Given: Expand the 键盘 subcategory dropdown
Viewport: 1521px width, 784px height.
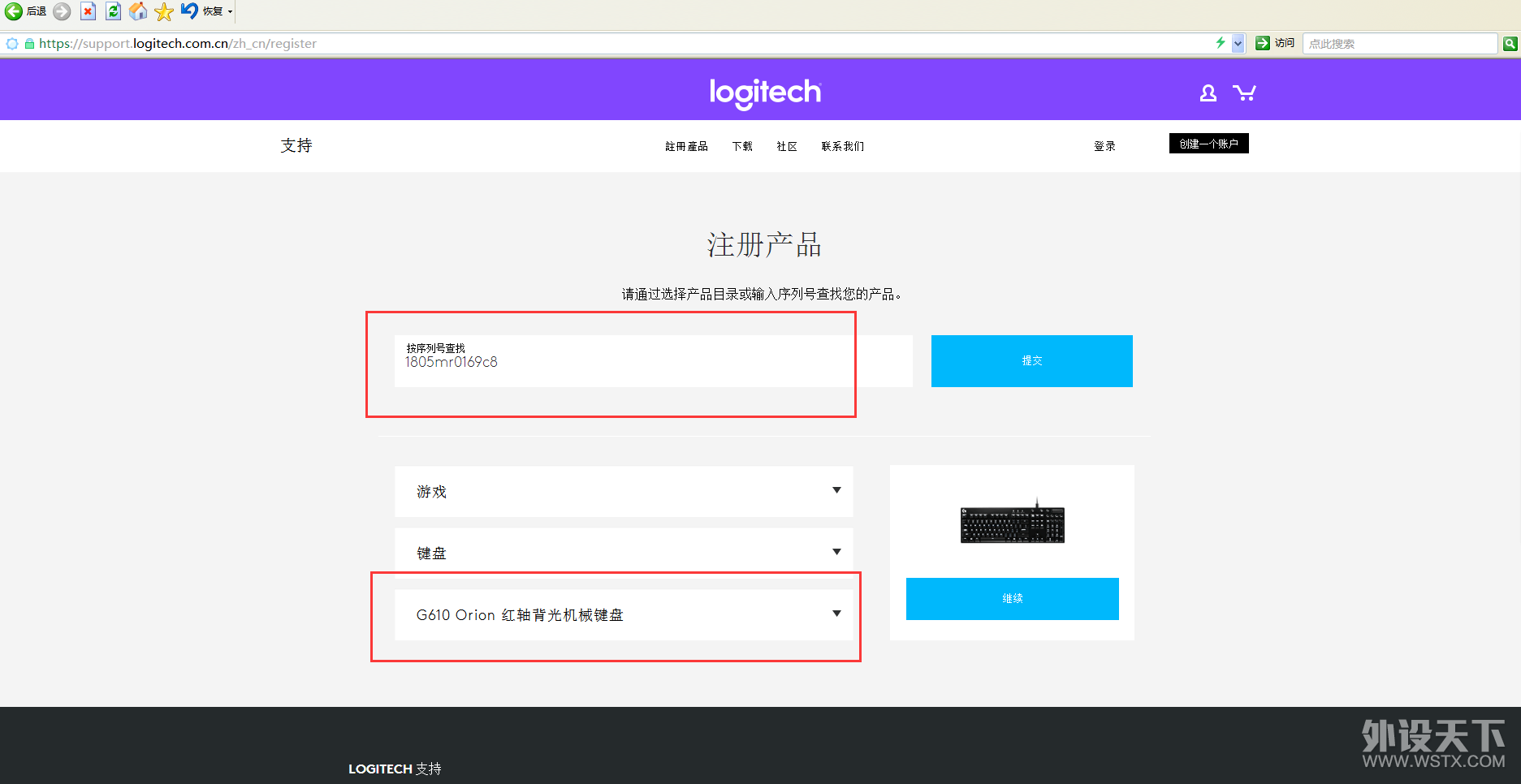Looking at the screenshot, I should 624,553.
